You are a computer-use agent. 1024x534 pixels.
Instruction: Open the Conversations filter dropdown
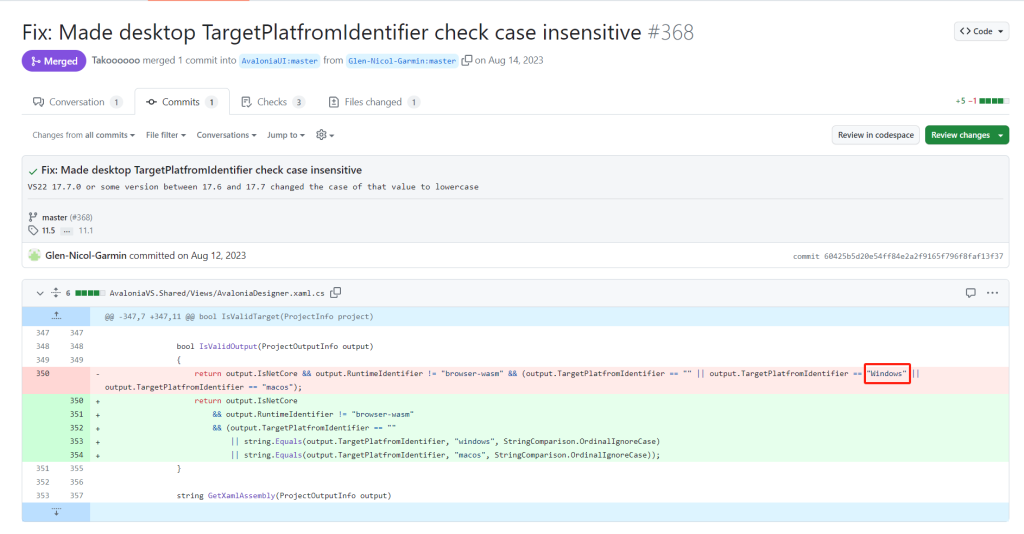coord(226,135)
